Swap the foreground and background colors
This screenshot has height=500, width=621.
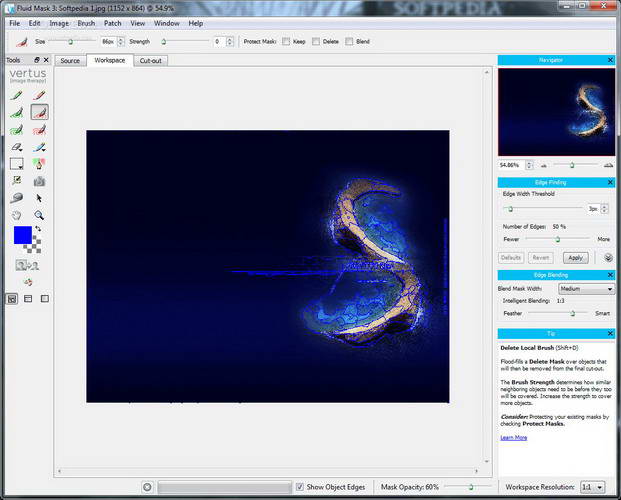click(38, 230)
